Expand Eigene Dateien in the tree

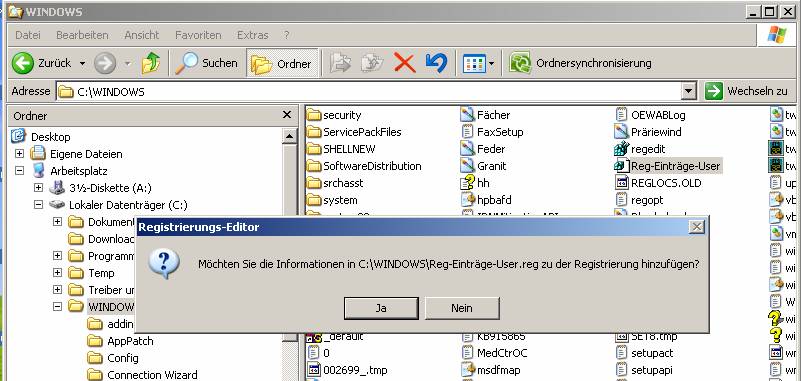point(19,154)
